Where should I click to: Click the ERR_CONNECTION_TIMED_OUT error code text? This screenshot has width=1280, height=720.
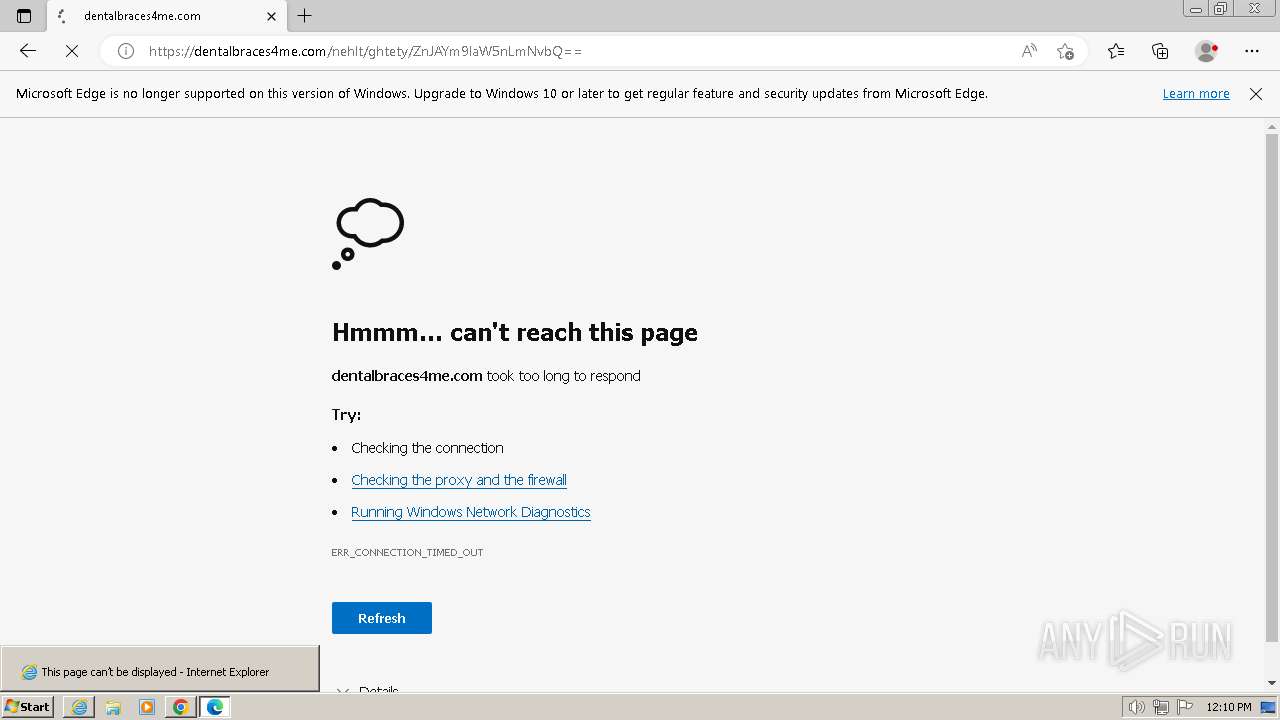(x=407, y=552)
